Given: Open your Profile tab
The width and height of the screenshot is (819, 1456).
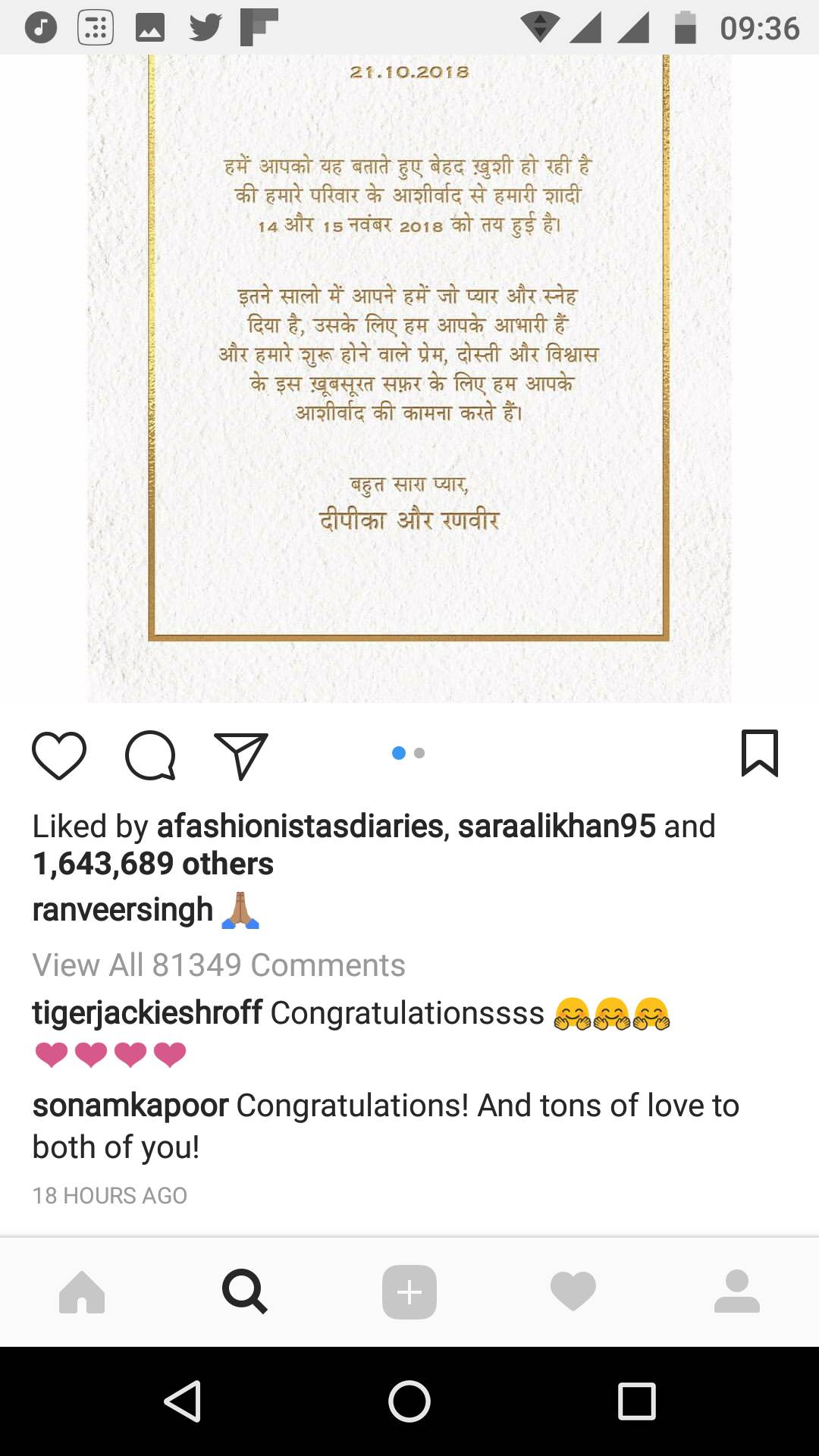Looking at the screenshot, I should click(736, 1291).
